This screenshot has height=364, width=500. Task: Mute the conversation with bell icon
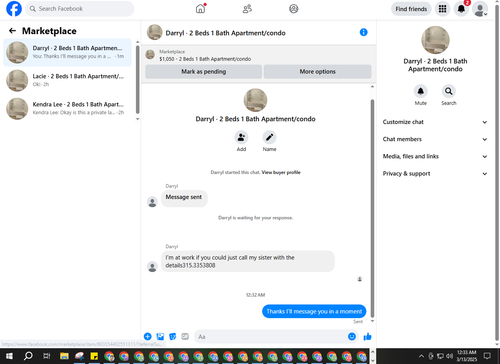click(x=421, y=91)
